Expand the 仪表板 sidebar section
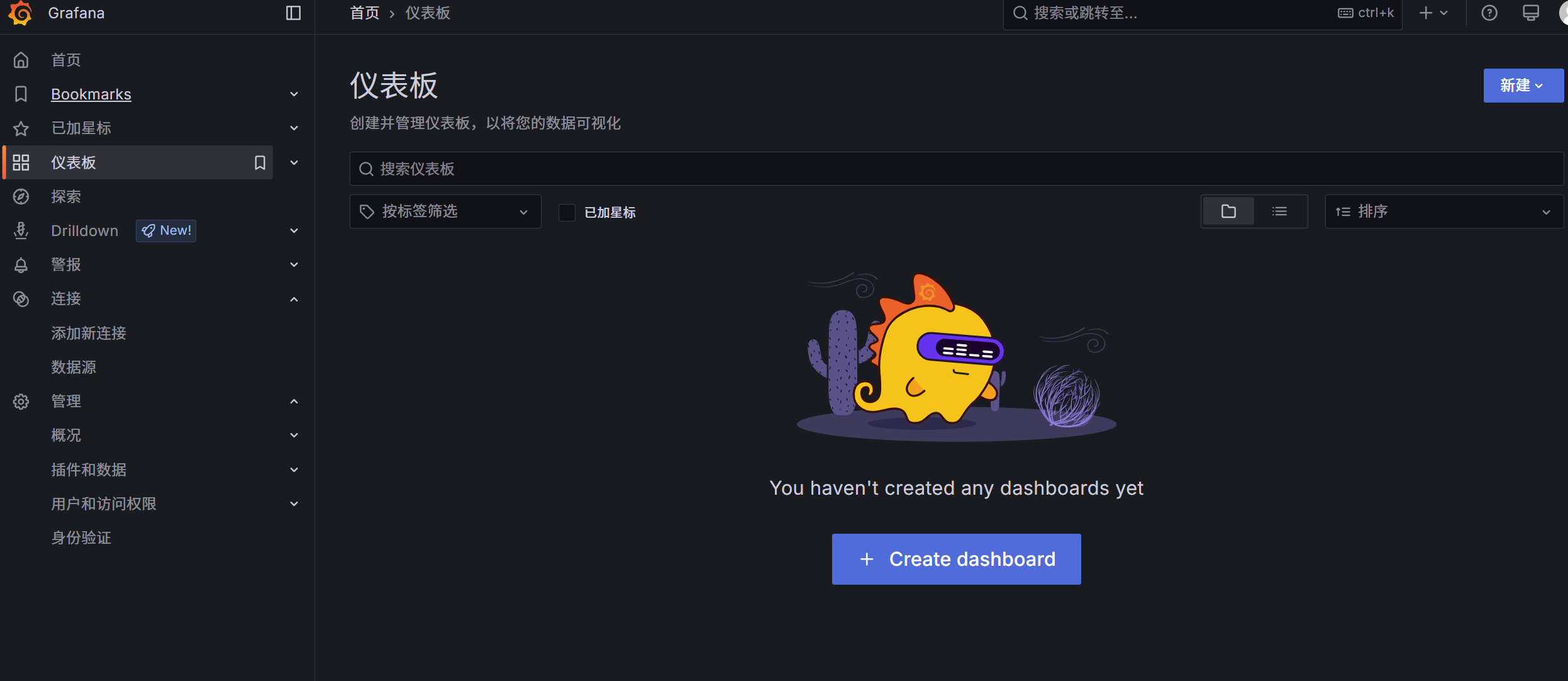 coord(294,162)
